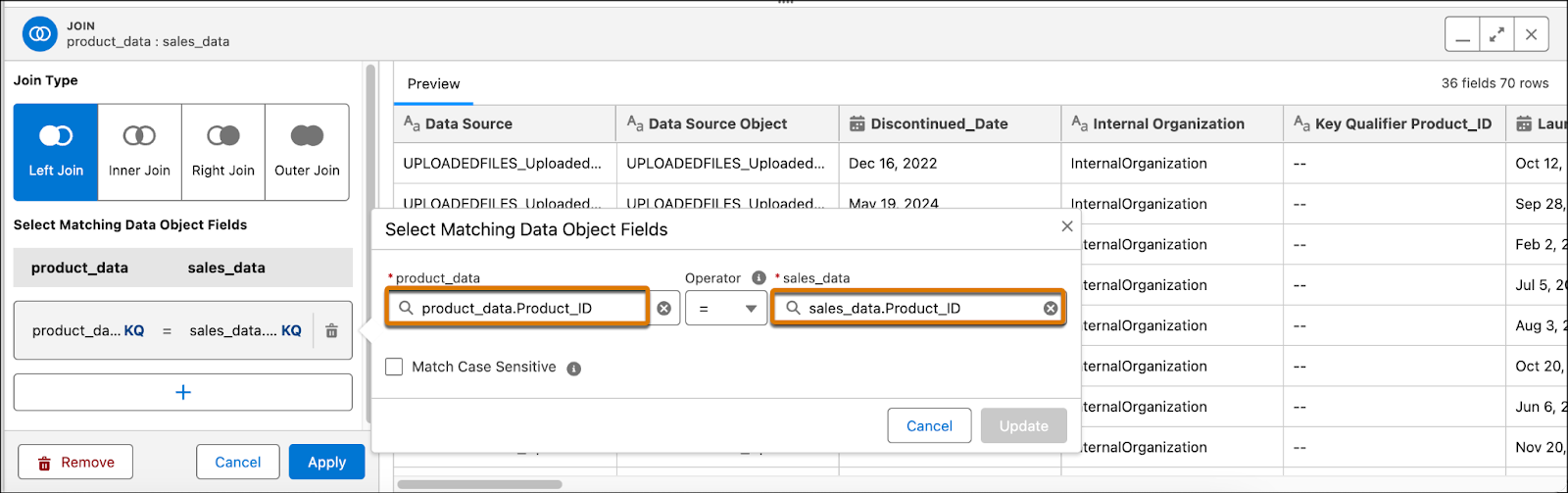This screenshot has height=493, width=1568.
Task: Click the horizontal scrollbar of preview table
Action: 479,484
